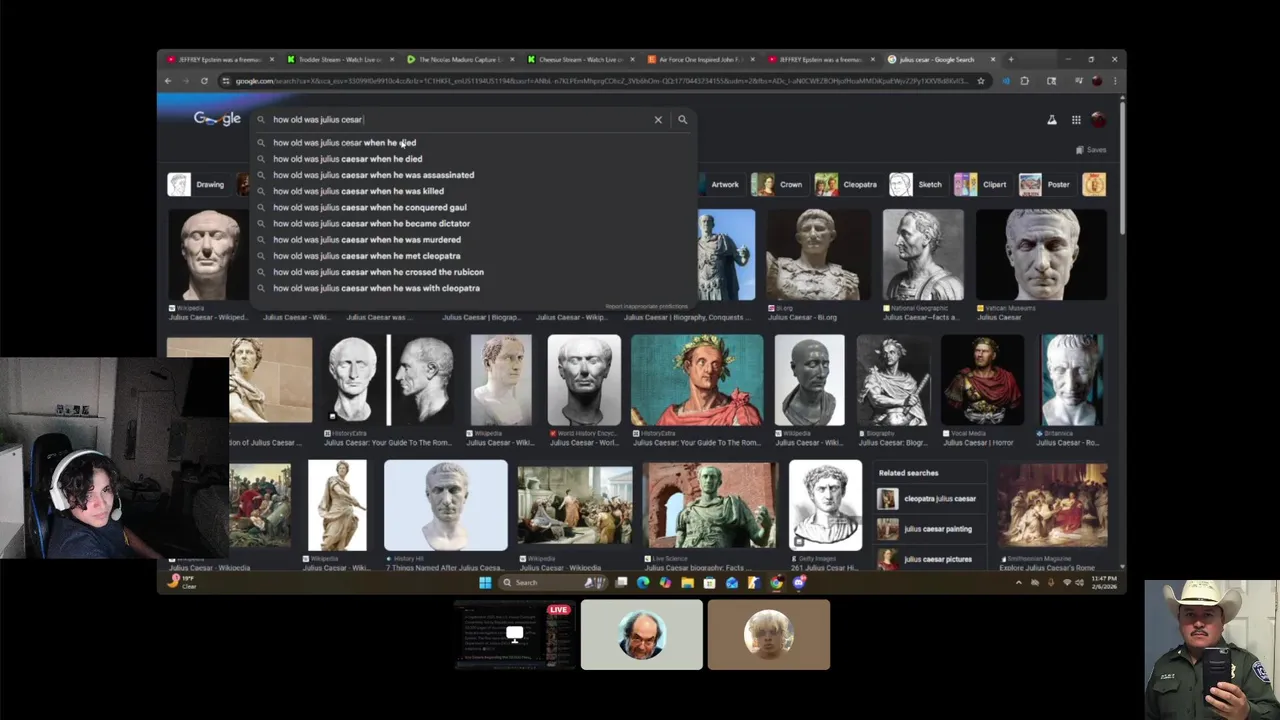Click 'Report inappropriate predictions' link
The image size is (1280, 720).
[646, 306]
